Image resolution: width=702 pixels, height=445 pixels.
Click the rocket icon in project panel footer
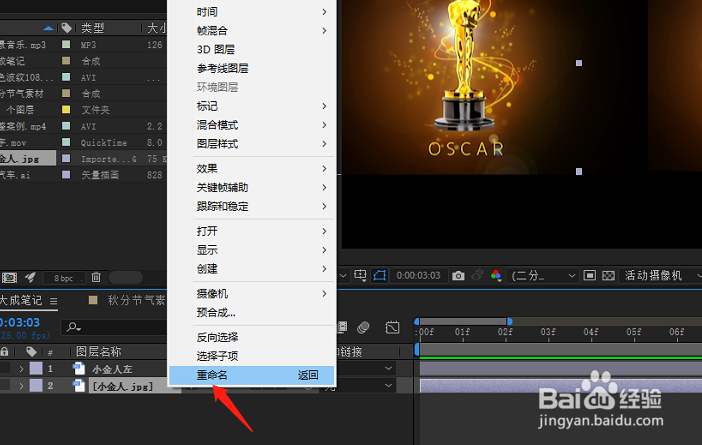click(30, 278)
